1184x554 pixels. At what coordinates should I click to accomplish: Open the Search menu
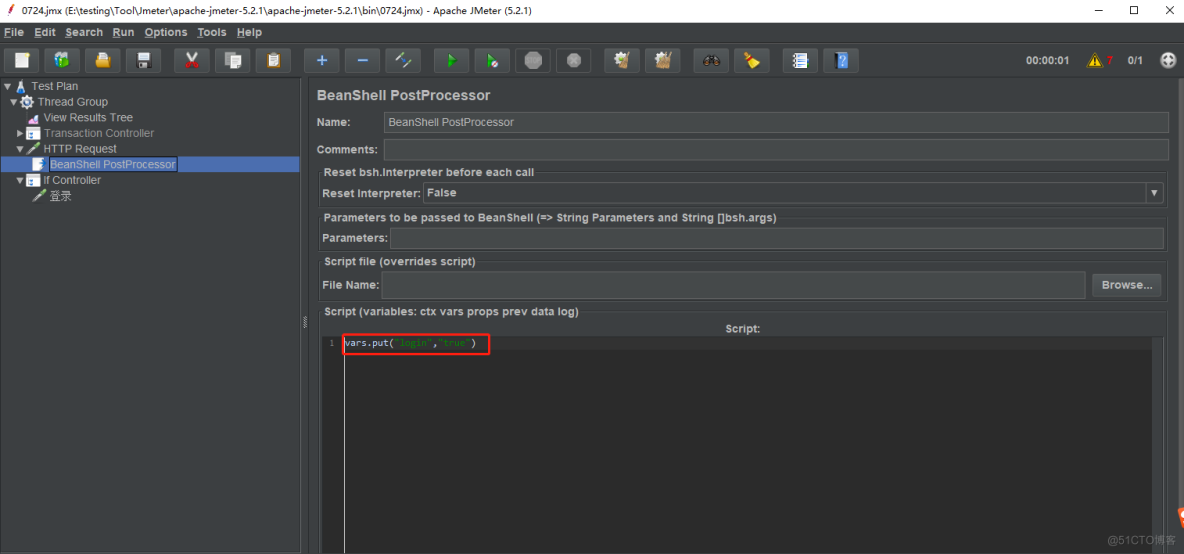pos(84,32)
